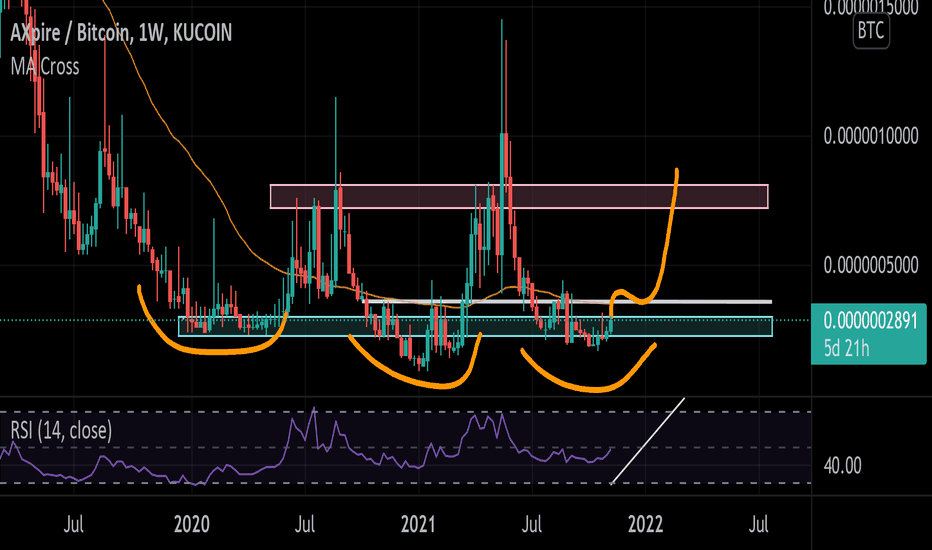Select the MA Cross indicator label

[45, 67]
